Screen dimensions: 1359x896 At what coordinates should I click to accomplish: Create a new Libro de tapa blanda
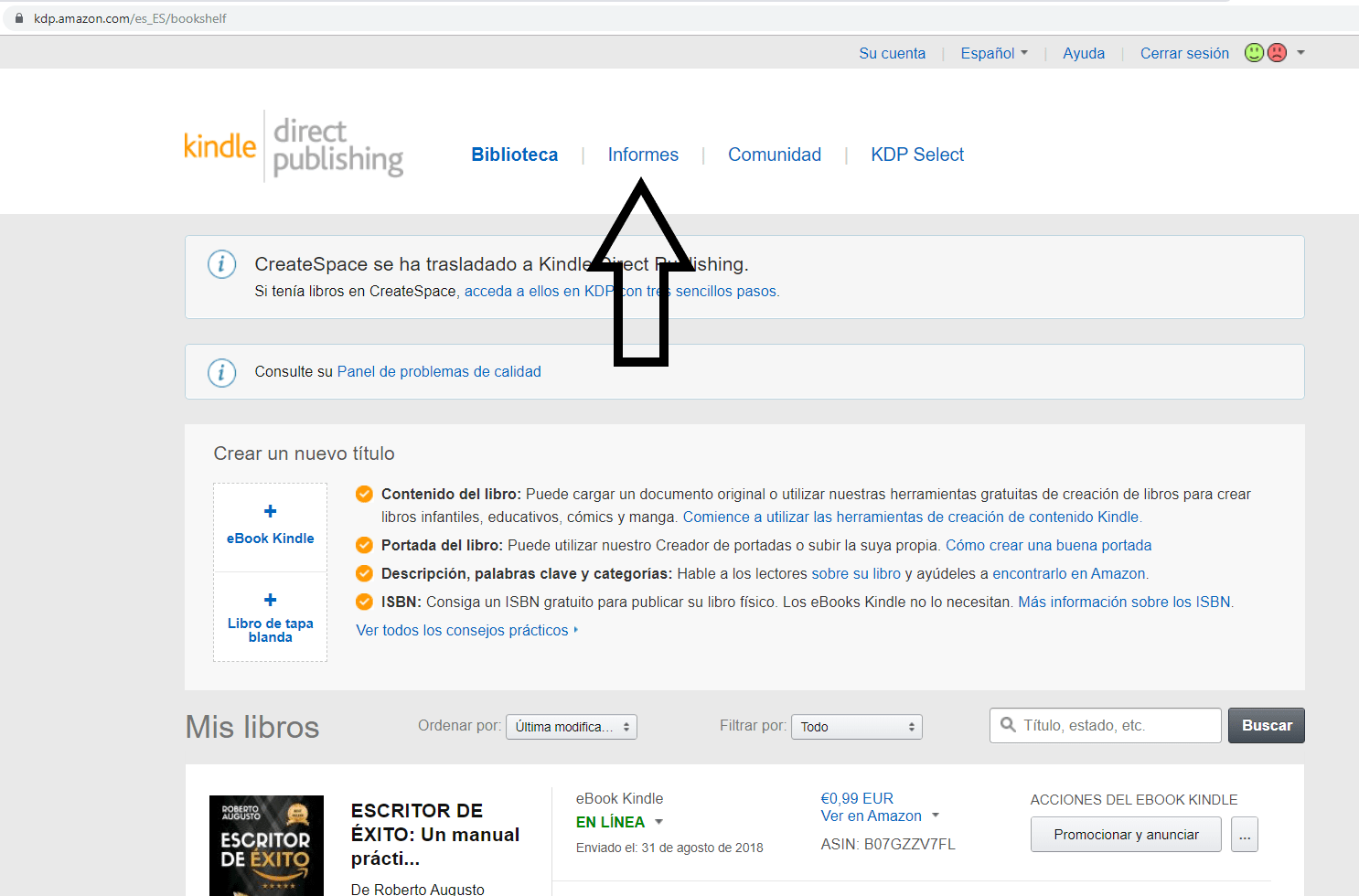pyautogui.click(x=270, y=617)
